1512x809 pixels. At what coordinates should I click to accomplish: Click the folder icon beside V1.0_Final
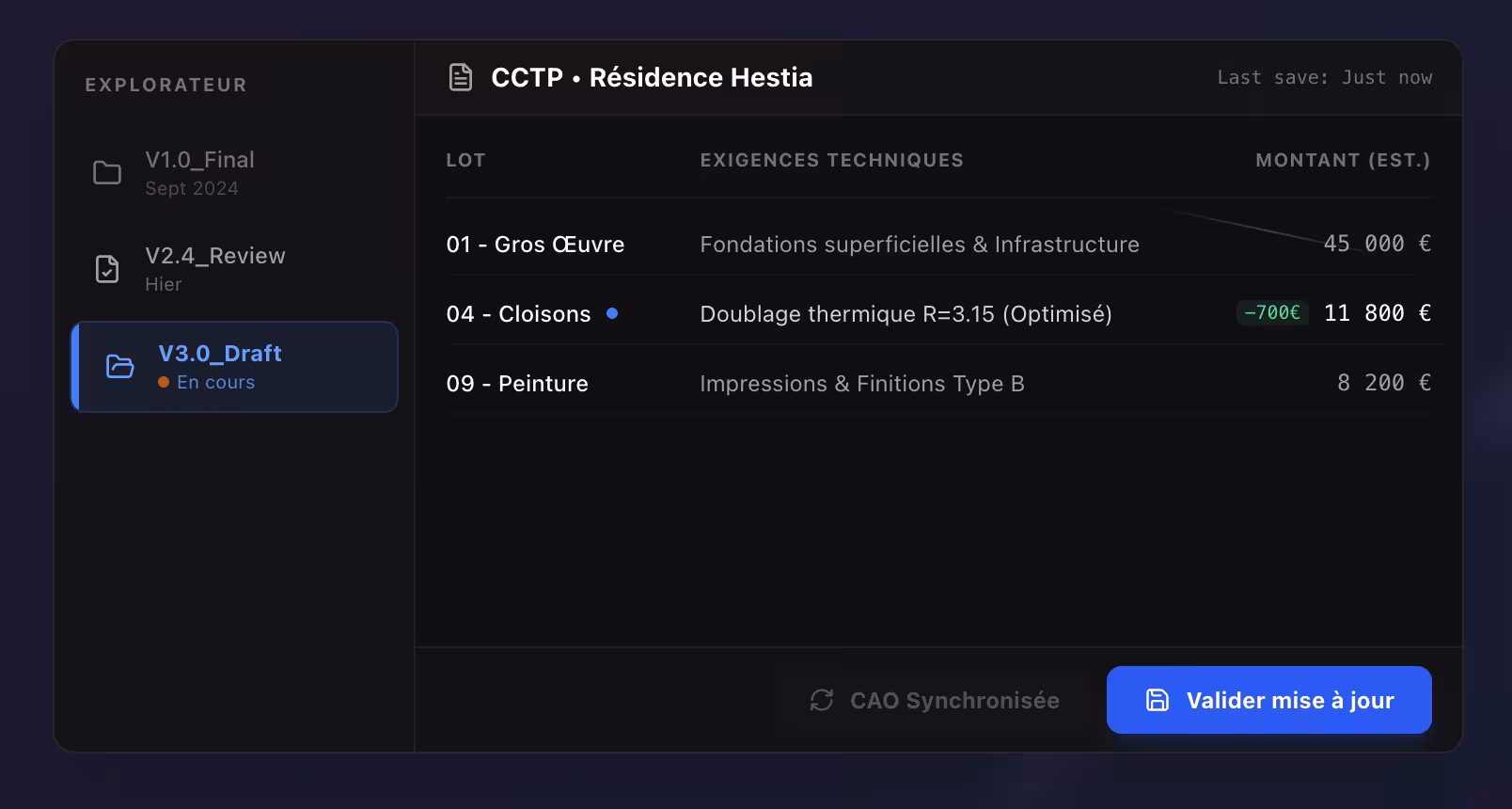(107, 173)
